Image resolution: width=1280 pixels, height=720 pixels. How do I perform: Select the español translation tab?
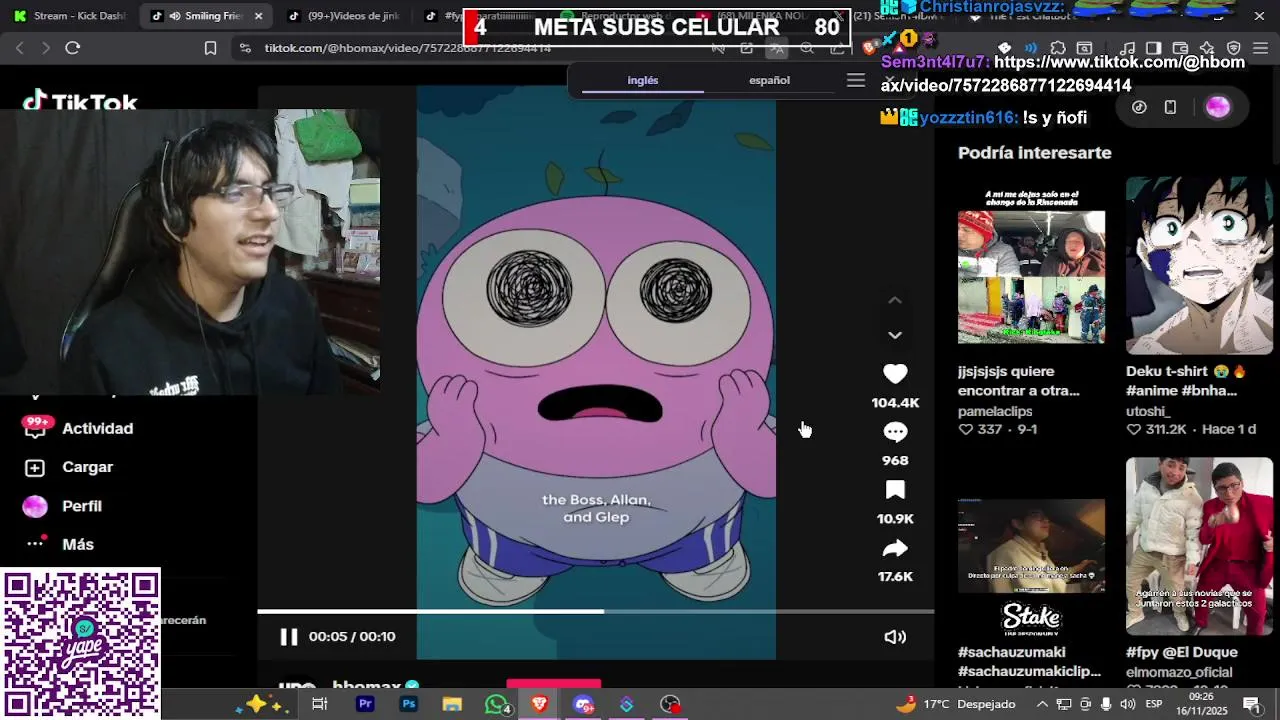click(769, 80)
